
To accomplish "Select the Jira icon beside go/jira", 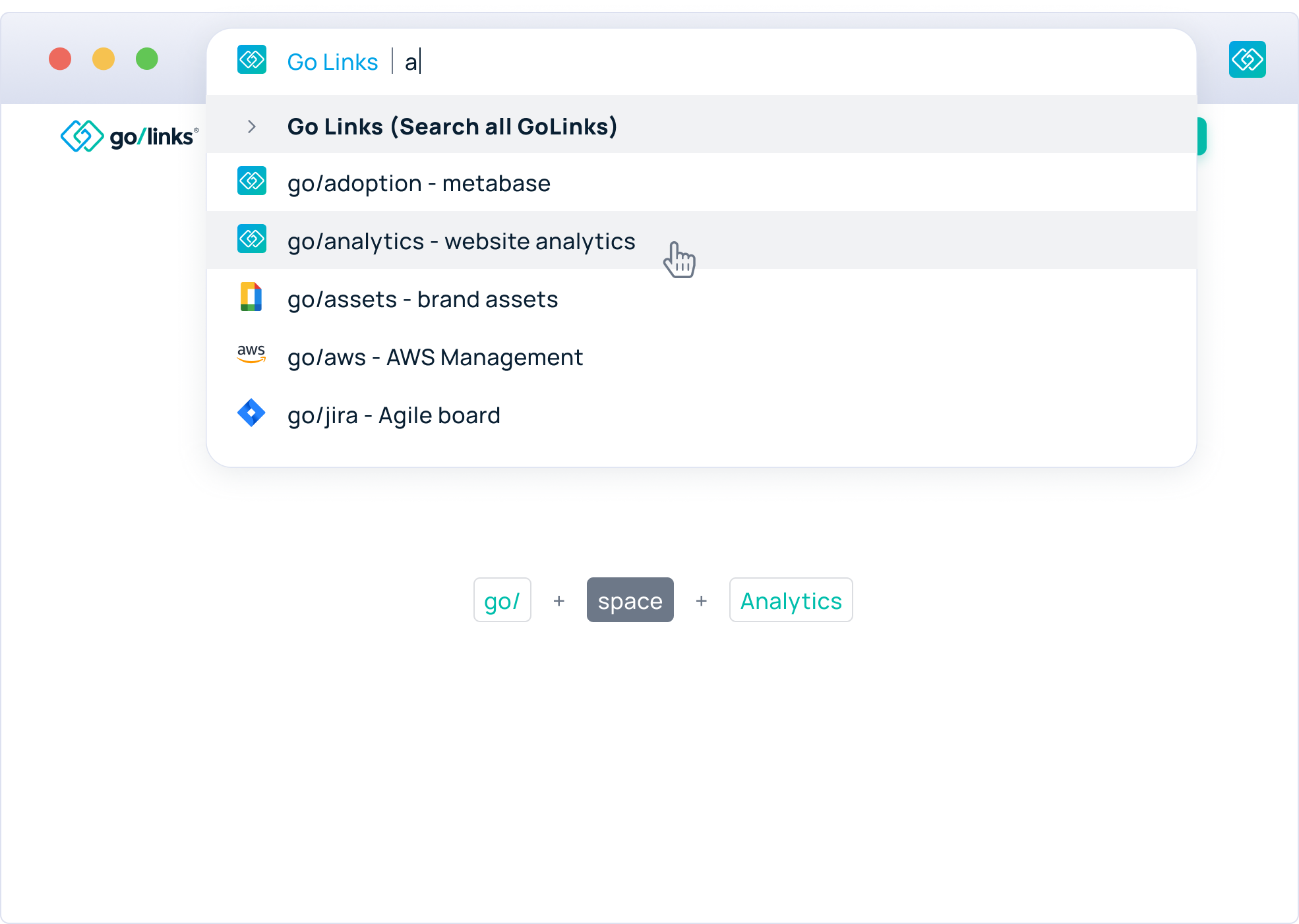I will click(x=251, y=413).
